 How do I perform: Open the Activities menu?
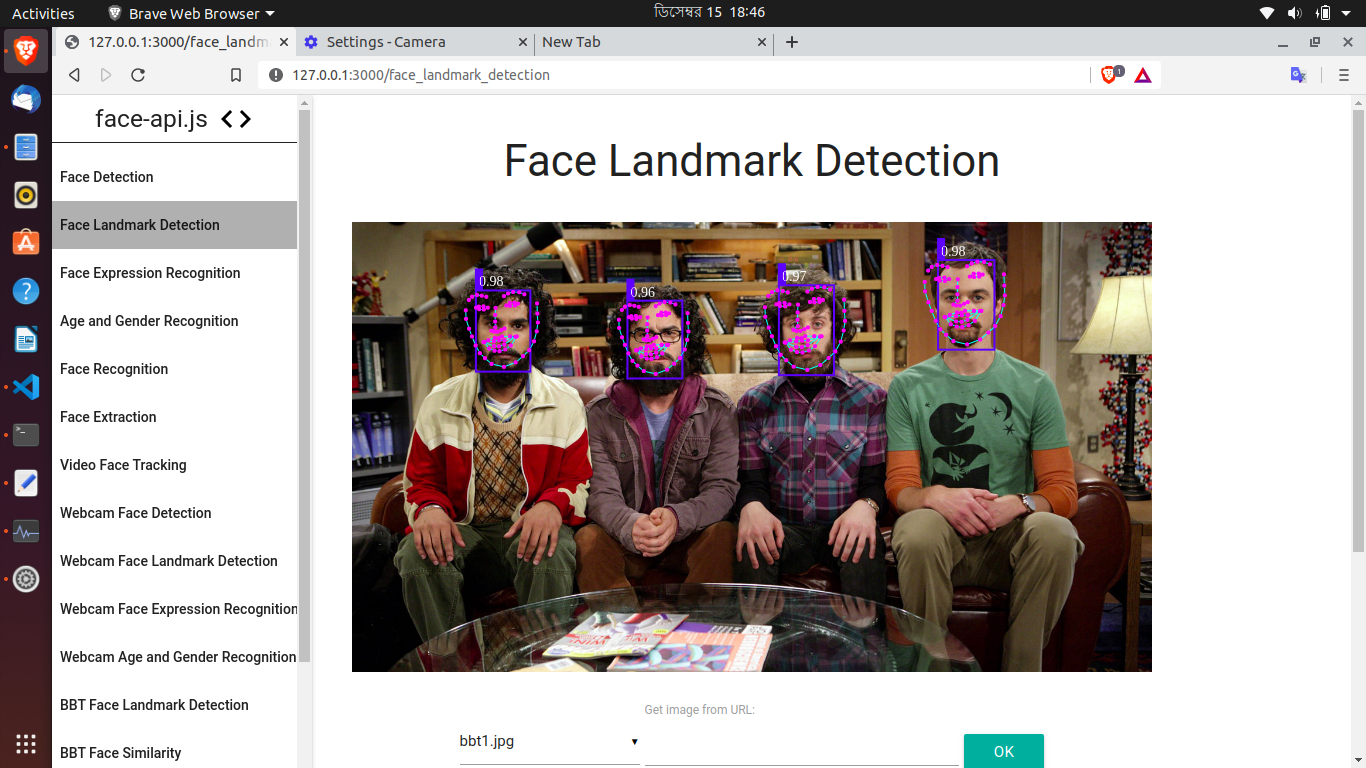(44, 13)
